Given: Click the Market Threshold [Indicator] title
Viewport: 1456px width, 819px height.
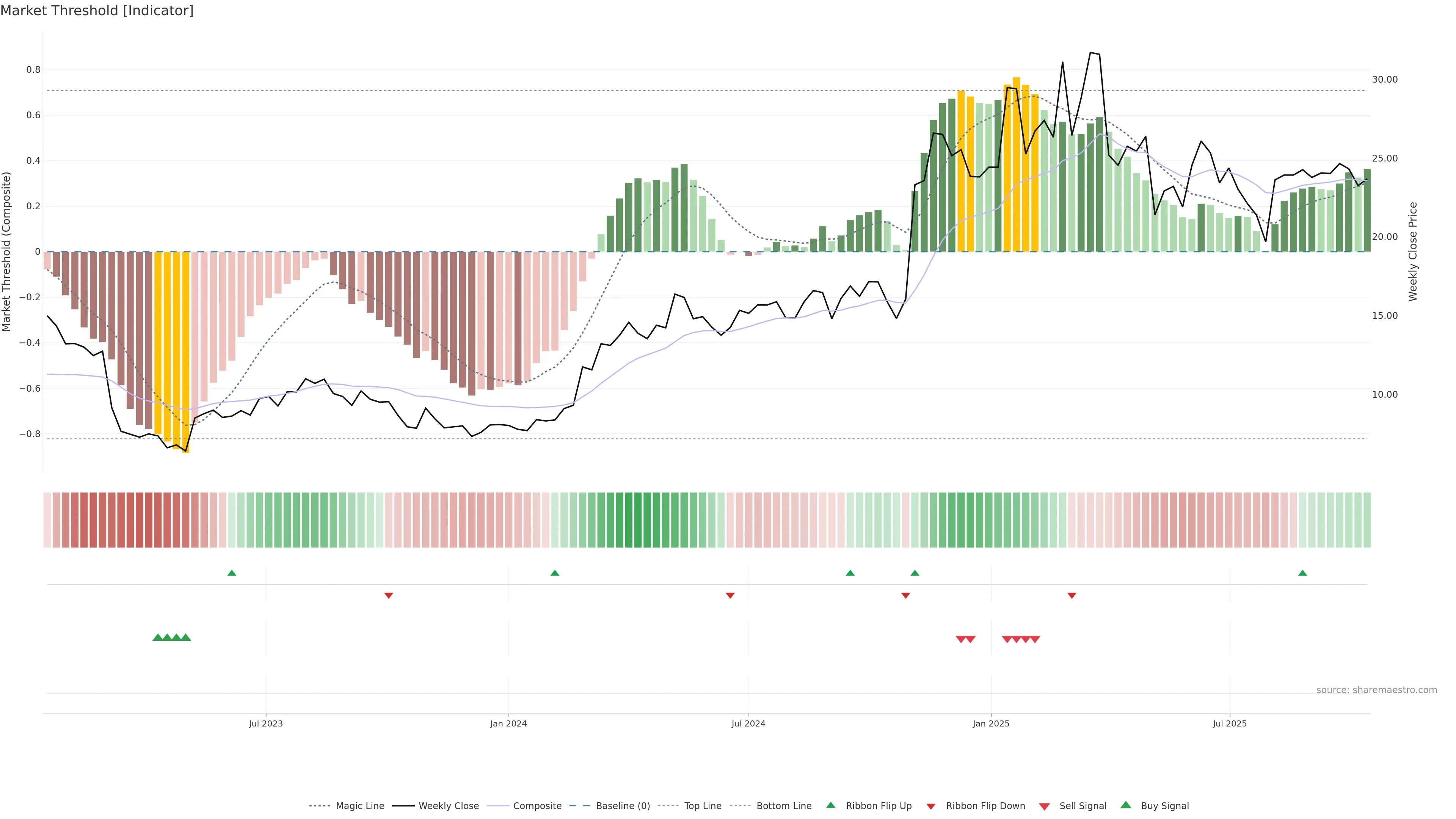Looking at the screenshot, I should [97, 10].
